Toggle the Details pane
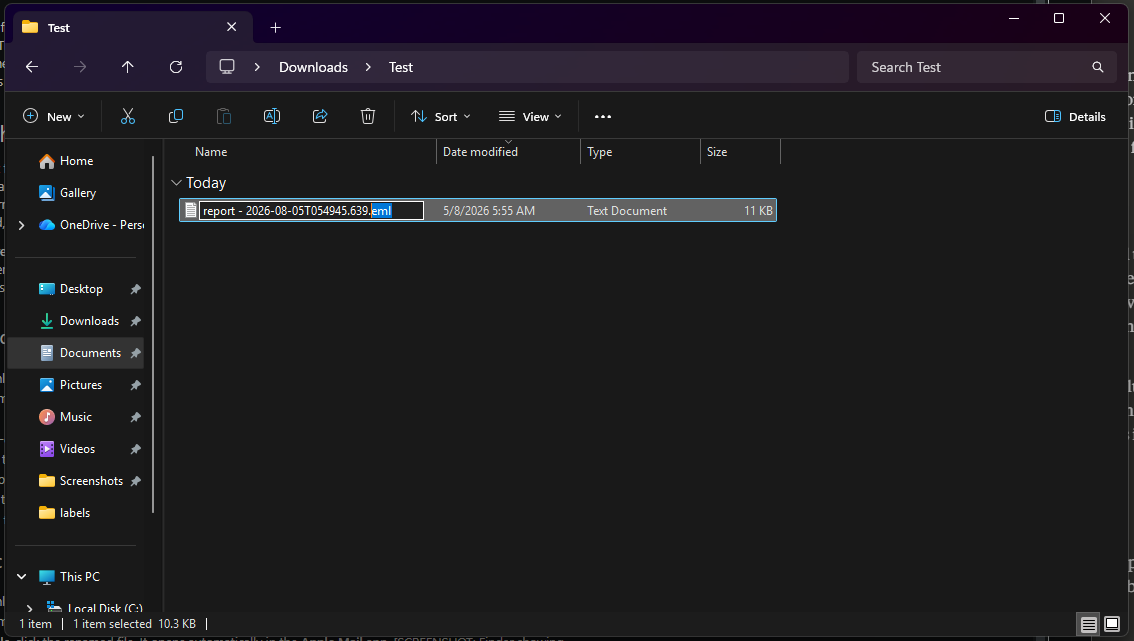Viewport: 1134px width, 641px height. coord(1075,116)
